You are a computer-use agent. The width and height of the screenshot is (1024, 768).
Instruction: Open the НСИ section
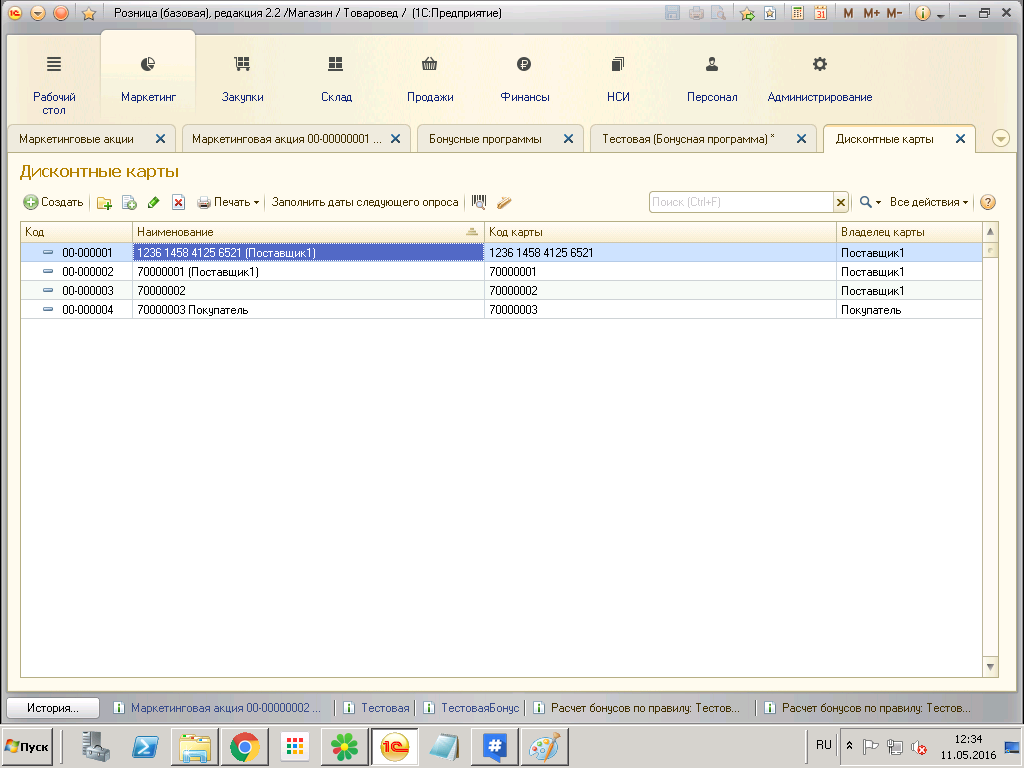coord(618,78)
